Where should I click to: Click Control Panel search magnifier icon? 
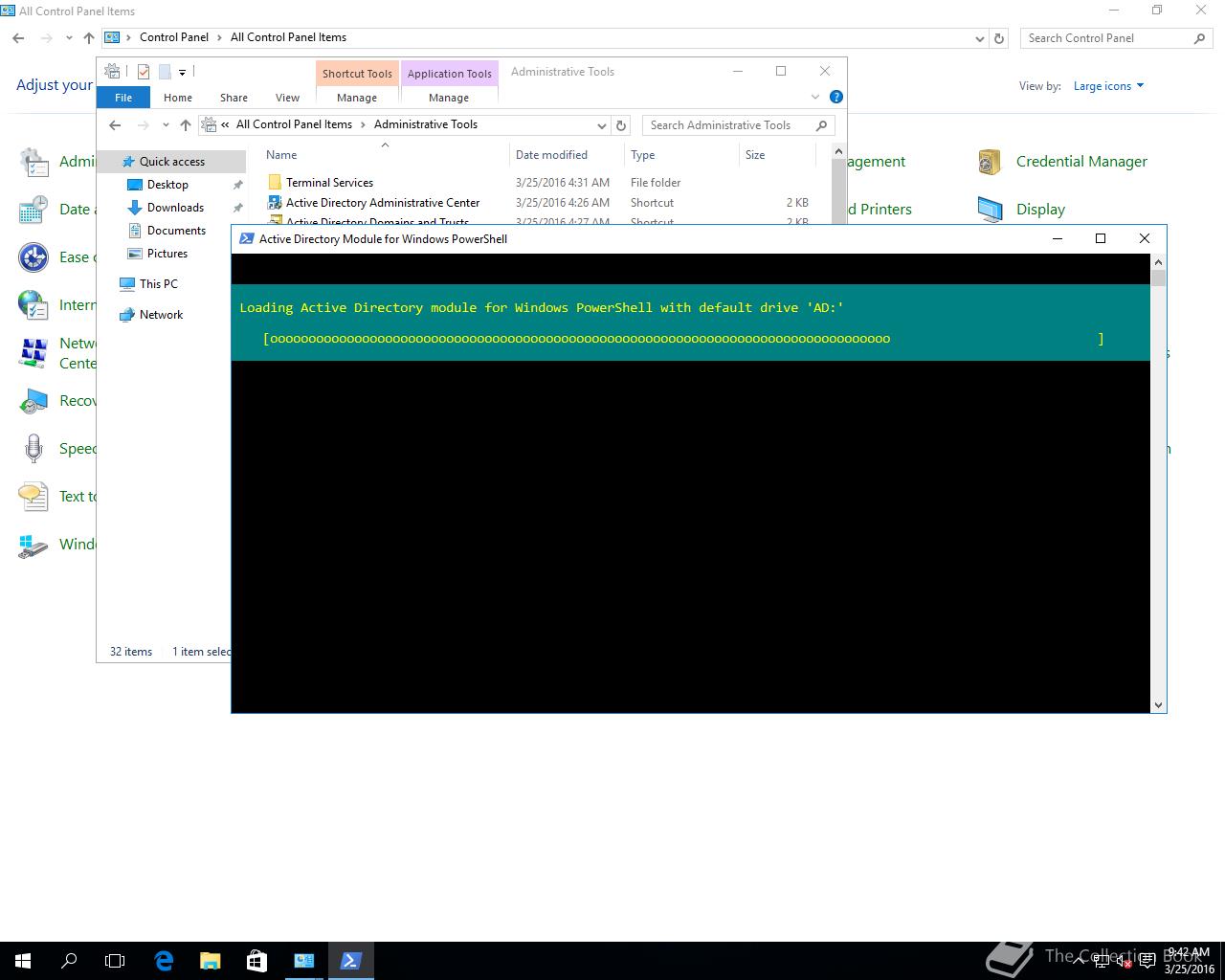tap(1199, 38)
